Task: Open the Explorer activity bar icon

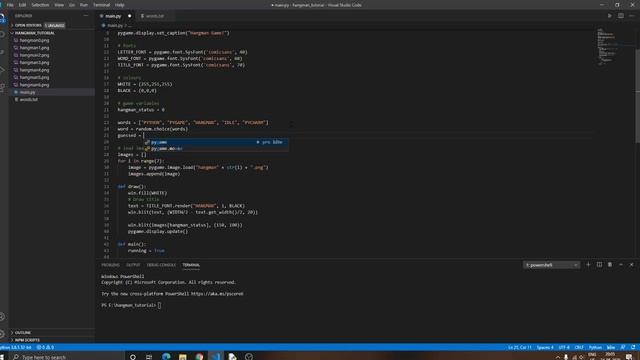Action: [2, 18]
